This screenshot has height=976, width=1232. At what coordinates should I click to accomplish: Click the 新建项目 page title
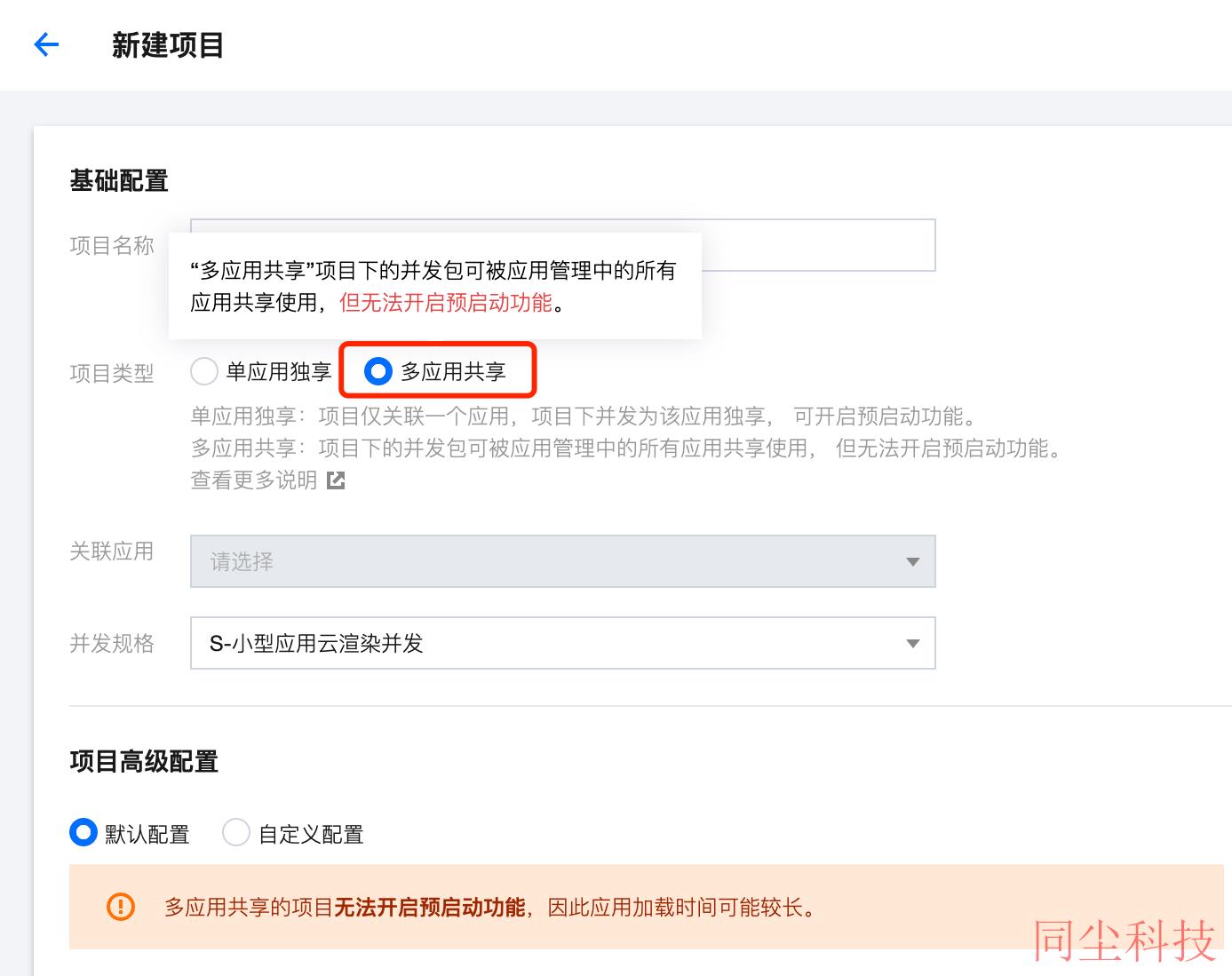168,45
